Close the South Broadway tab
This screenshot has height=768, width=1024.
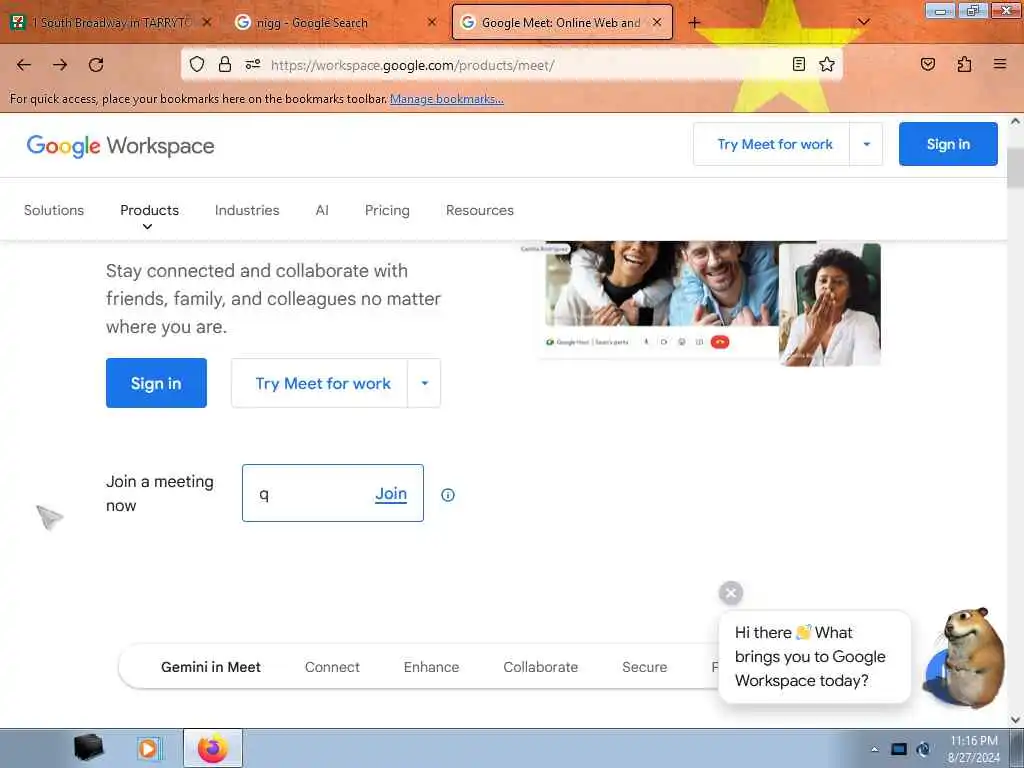206,22
